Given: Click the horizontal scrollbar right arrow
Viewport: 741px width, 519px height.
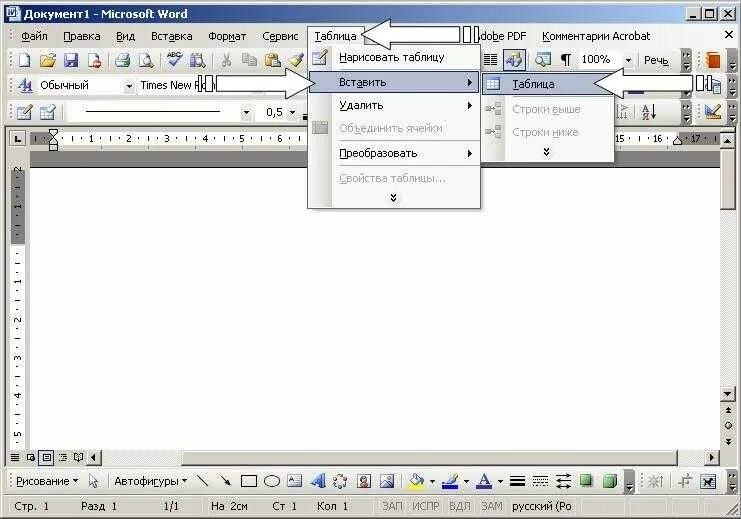Looking at the screenshot, I should 712,458.
